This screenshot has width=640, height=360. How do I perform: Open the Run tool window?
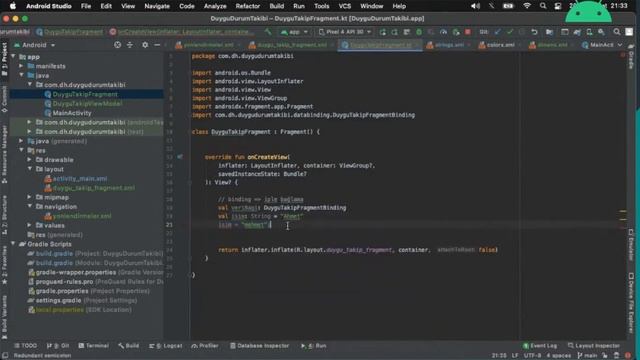tap(313, 346)
